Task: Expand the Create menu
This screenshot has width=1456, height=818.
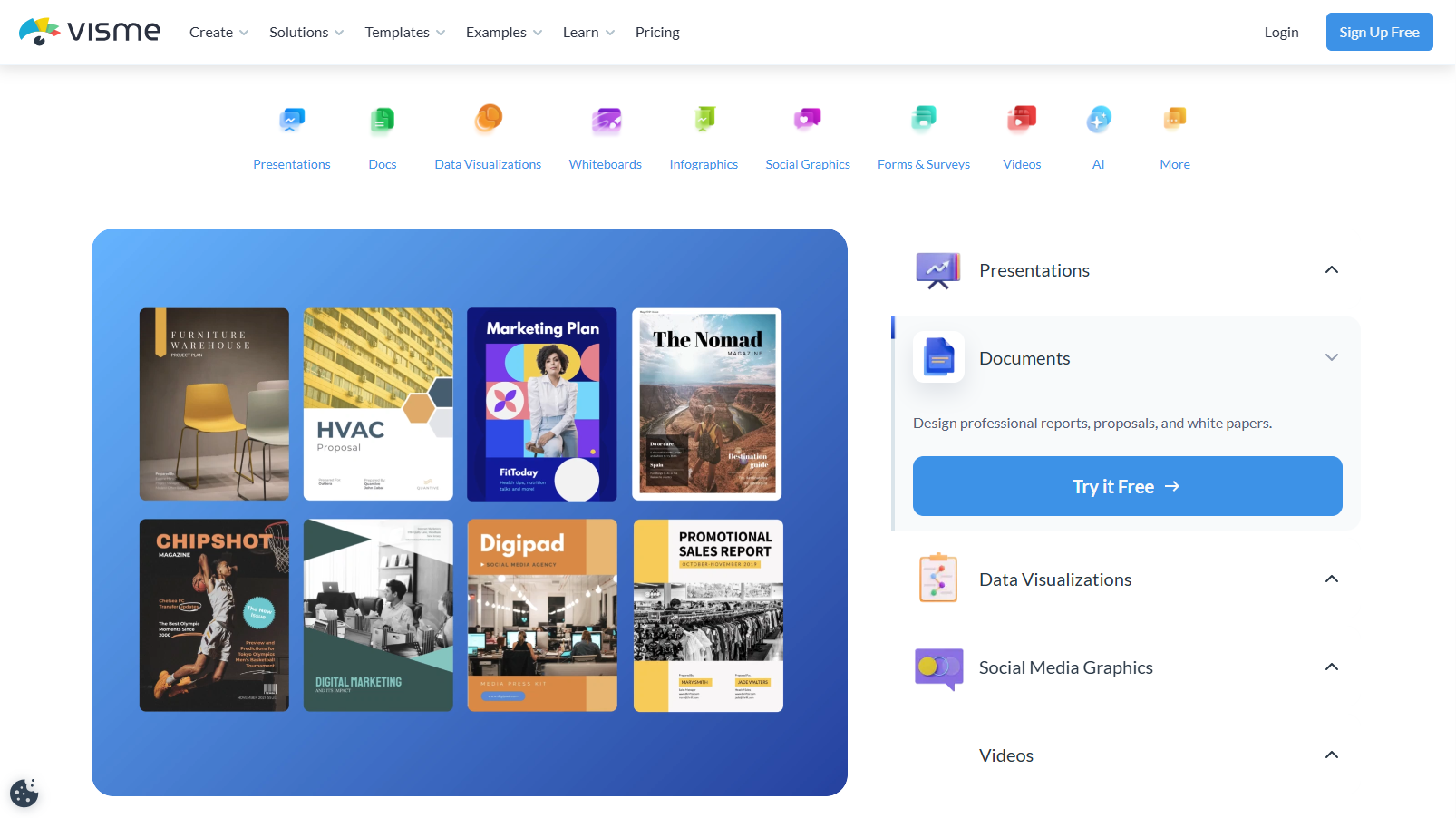Action: (x=218, y=33)
